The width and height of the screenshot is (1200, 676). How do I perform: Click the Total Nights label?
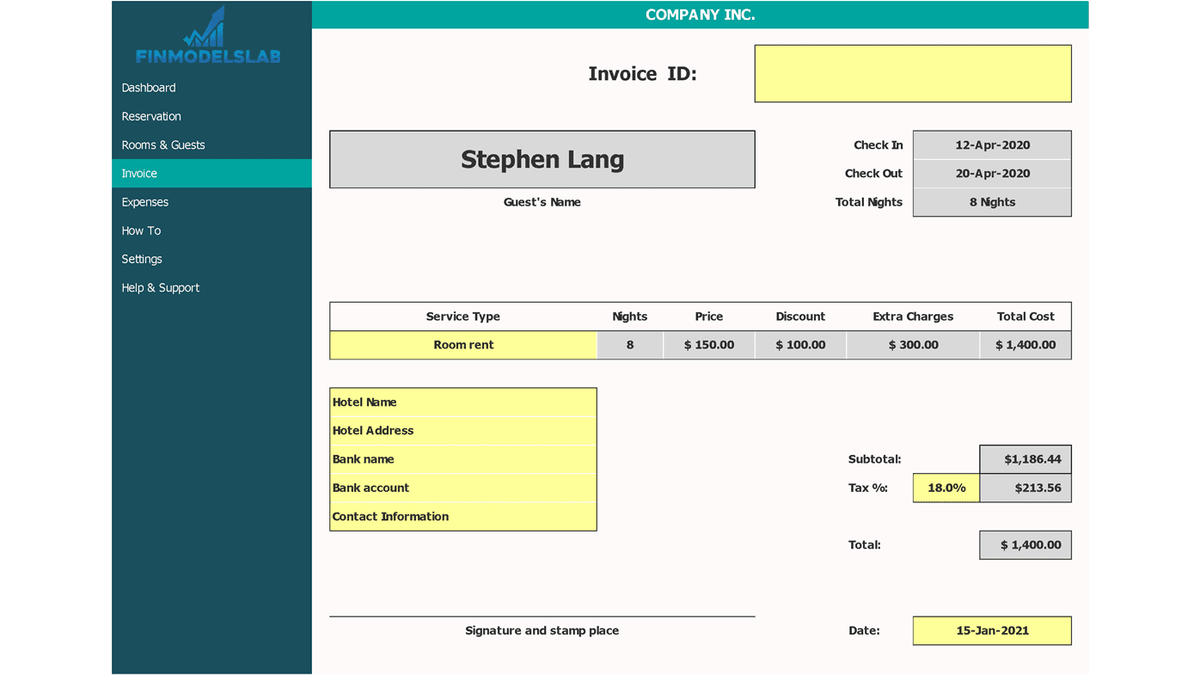(x=869, y=202)
